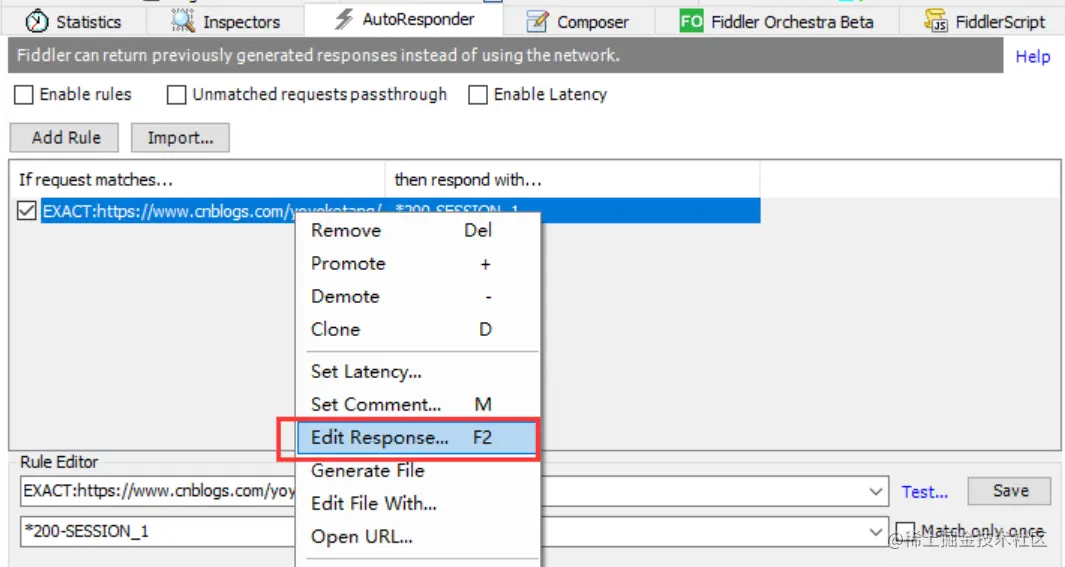Image resolution: width=1065 pixels, height=567 pixels.
Task: Click the Import... button
Action: (180, 138)
